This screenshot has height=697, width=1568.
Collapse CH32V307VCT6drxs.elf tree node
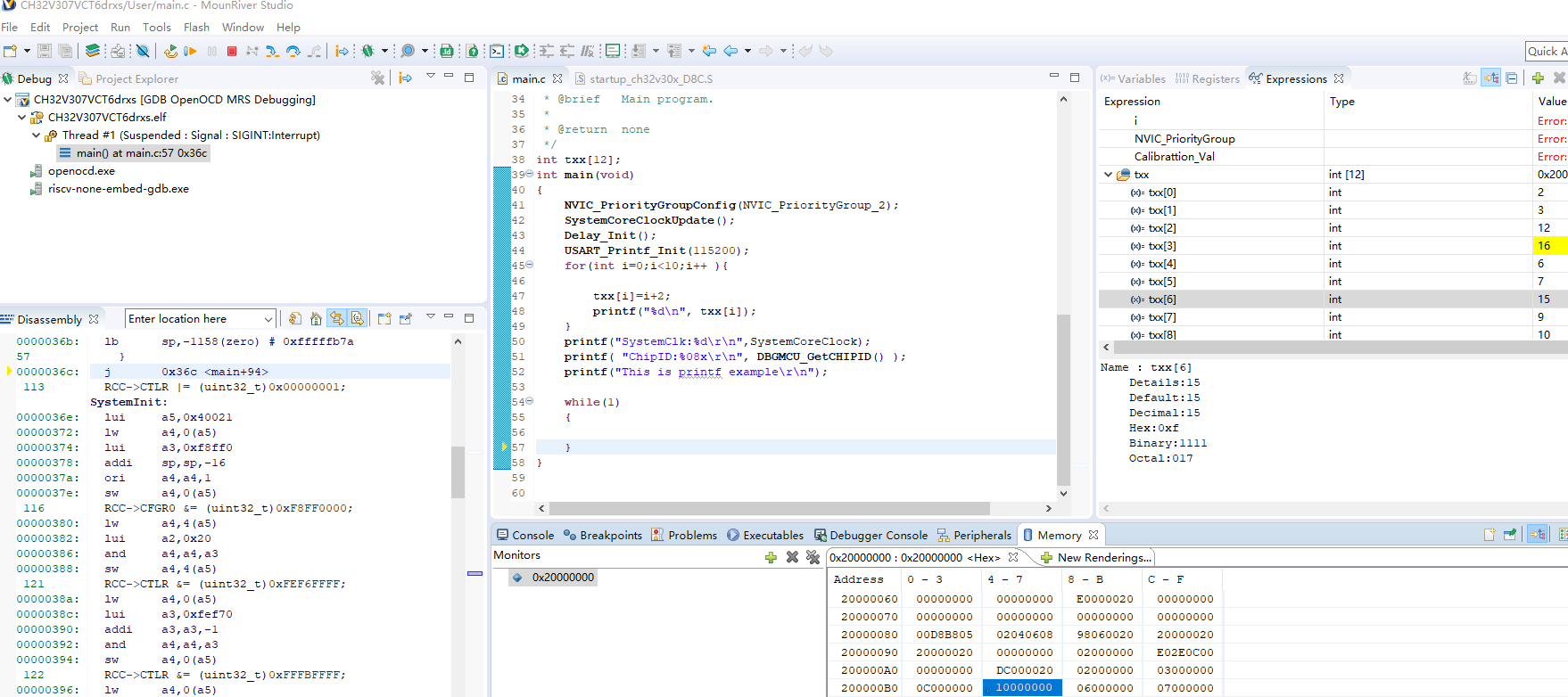coord(22,118)
